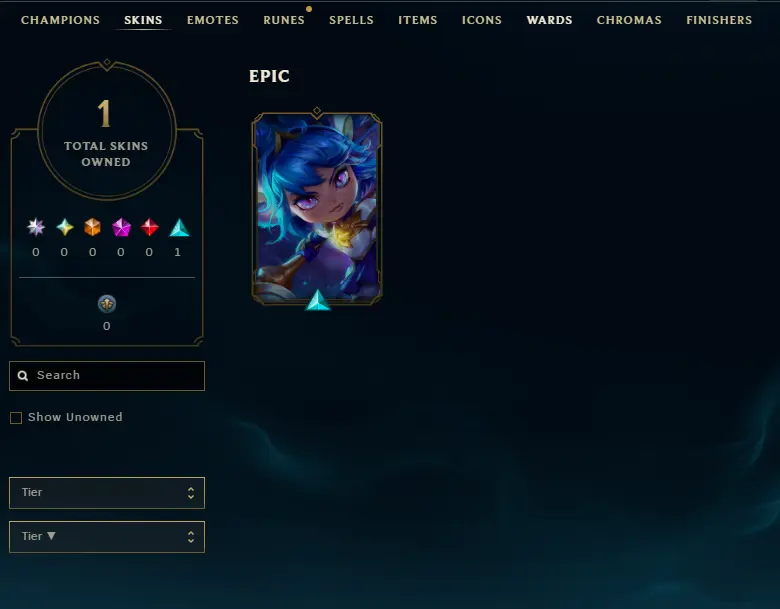Click the red diamond gem tier icon

149,227
